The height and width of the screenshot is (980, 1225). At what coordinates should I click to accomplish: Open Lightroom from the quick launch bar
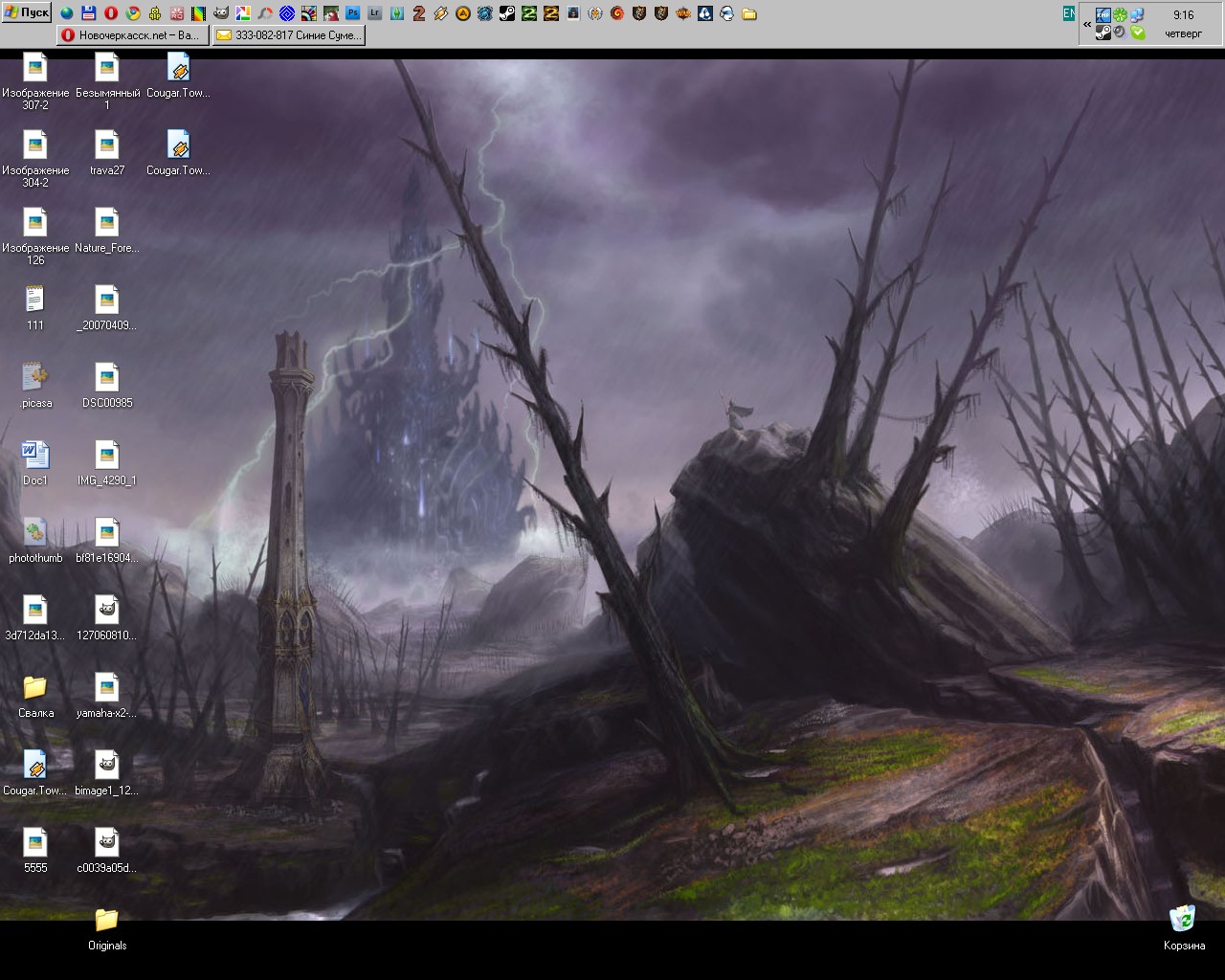(x=375, y=13)
